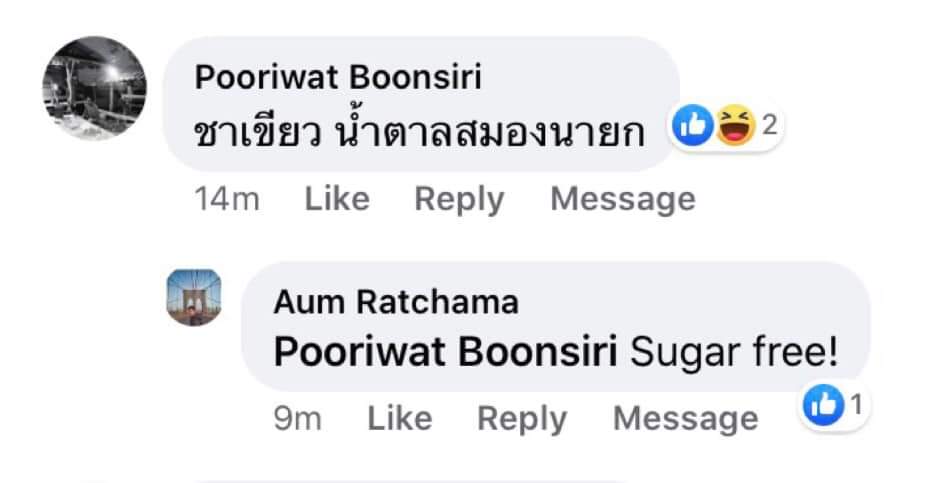Visit Aum Ratchama's profile via name

pyautogui.click(x=396, y=303)
